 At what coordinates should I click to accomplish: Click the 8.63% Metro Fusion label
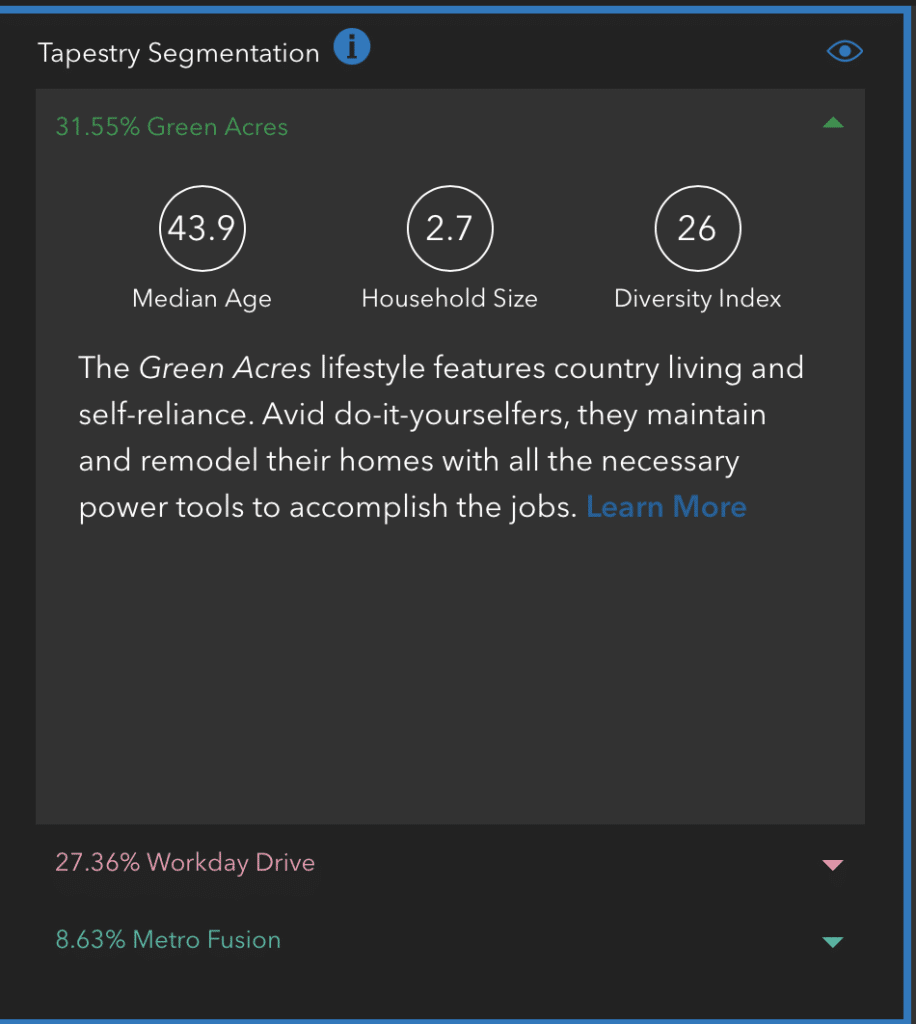coord(168,940)
